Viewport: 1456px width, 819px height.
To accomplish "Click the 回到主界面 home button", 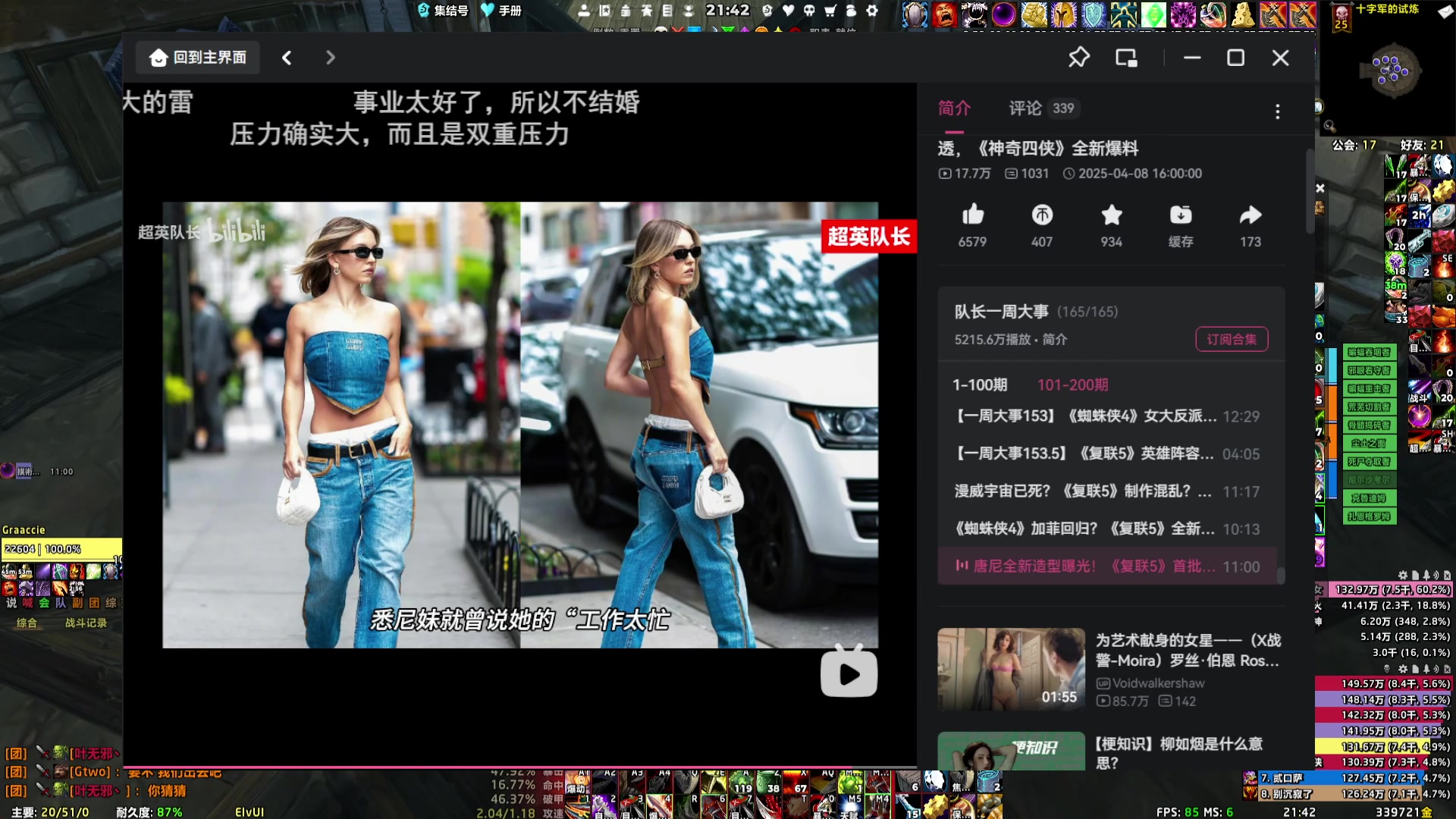I will tap(198, 58).
